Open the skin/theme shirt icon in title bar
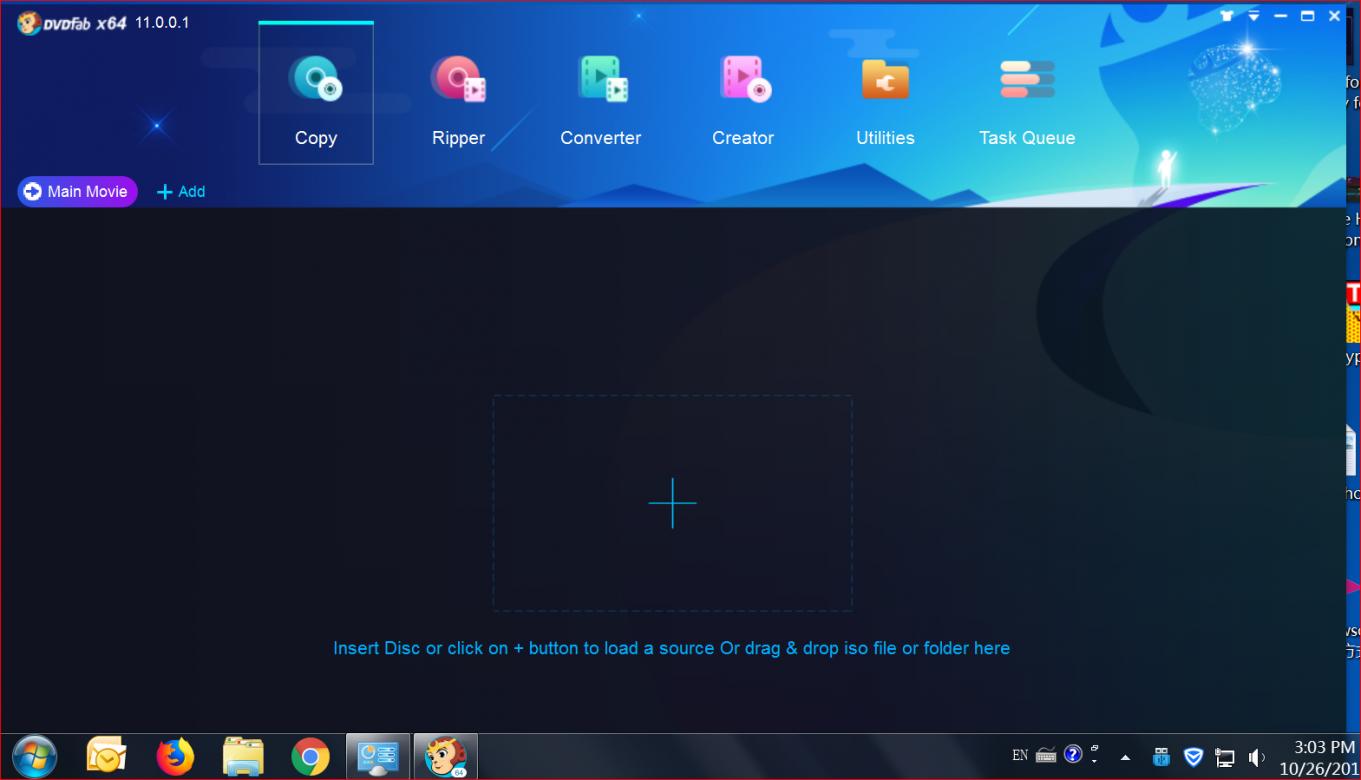This screenshot has width=1361, height=780. 1227,16
